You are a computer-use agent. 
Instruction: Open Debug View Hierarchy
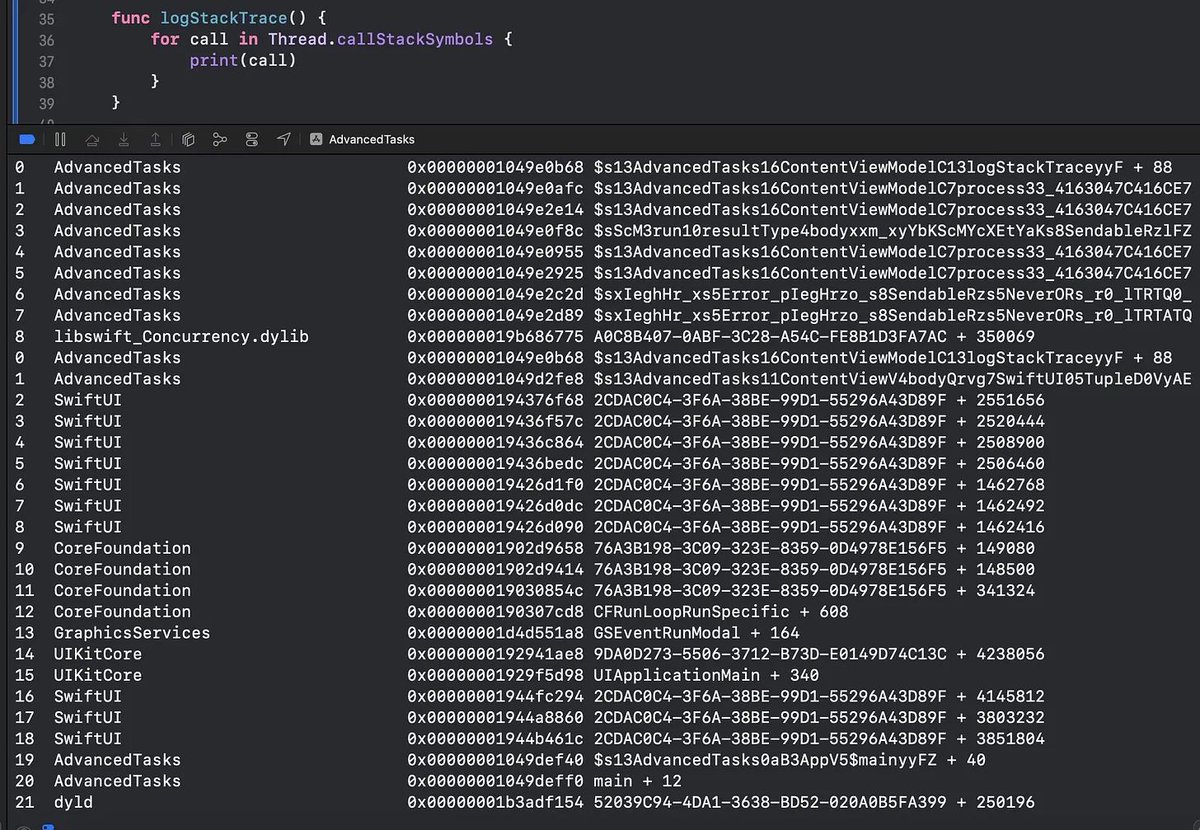[188, 139]
